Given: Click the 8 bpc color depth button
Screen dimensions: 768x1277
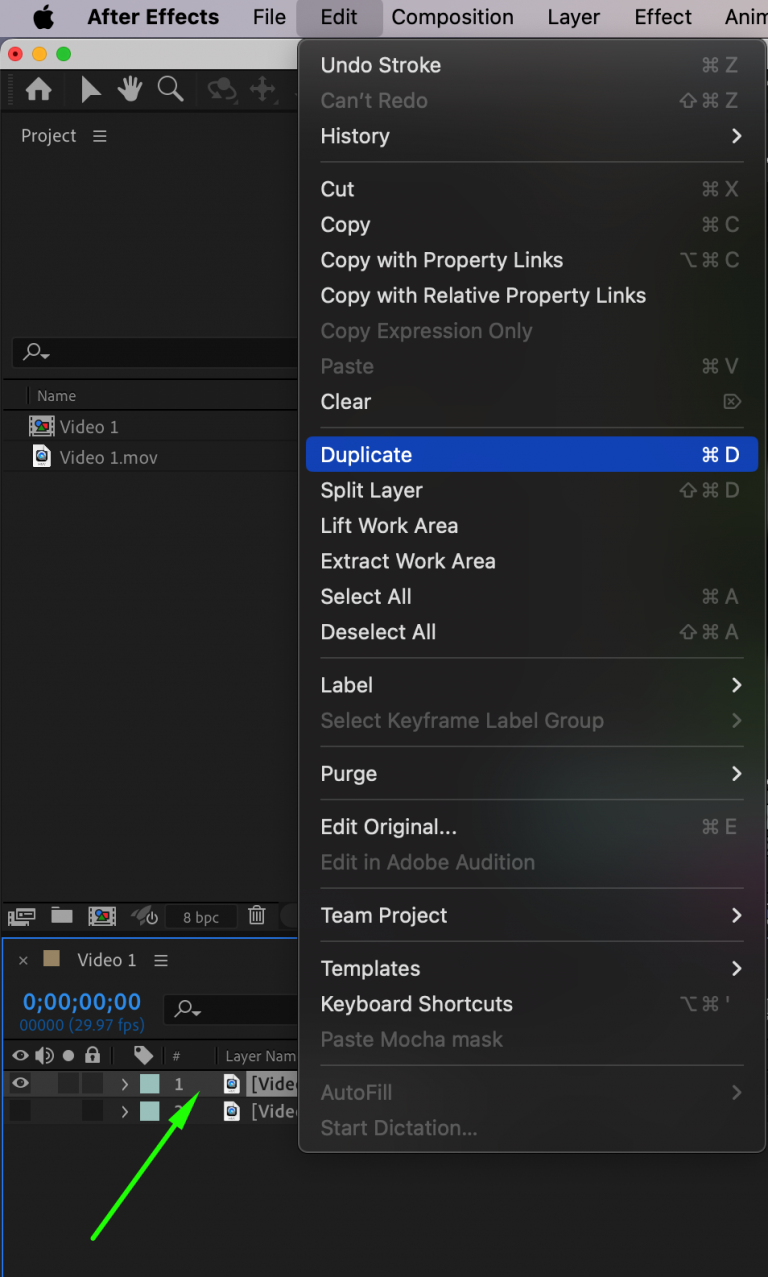Looking at the screenshot, I should point(202,916).
